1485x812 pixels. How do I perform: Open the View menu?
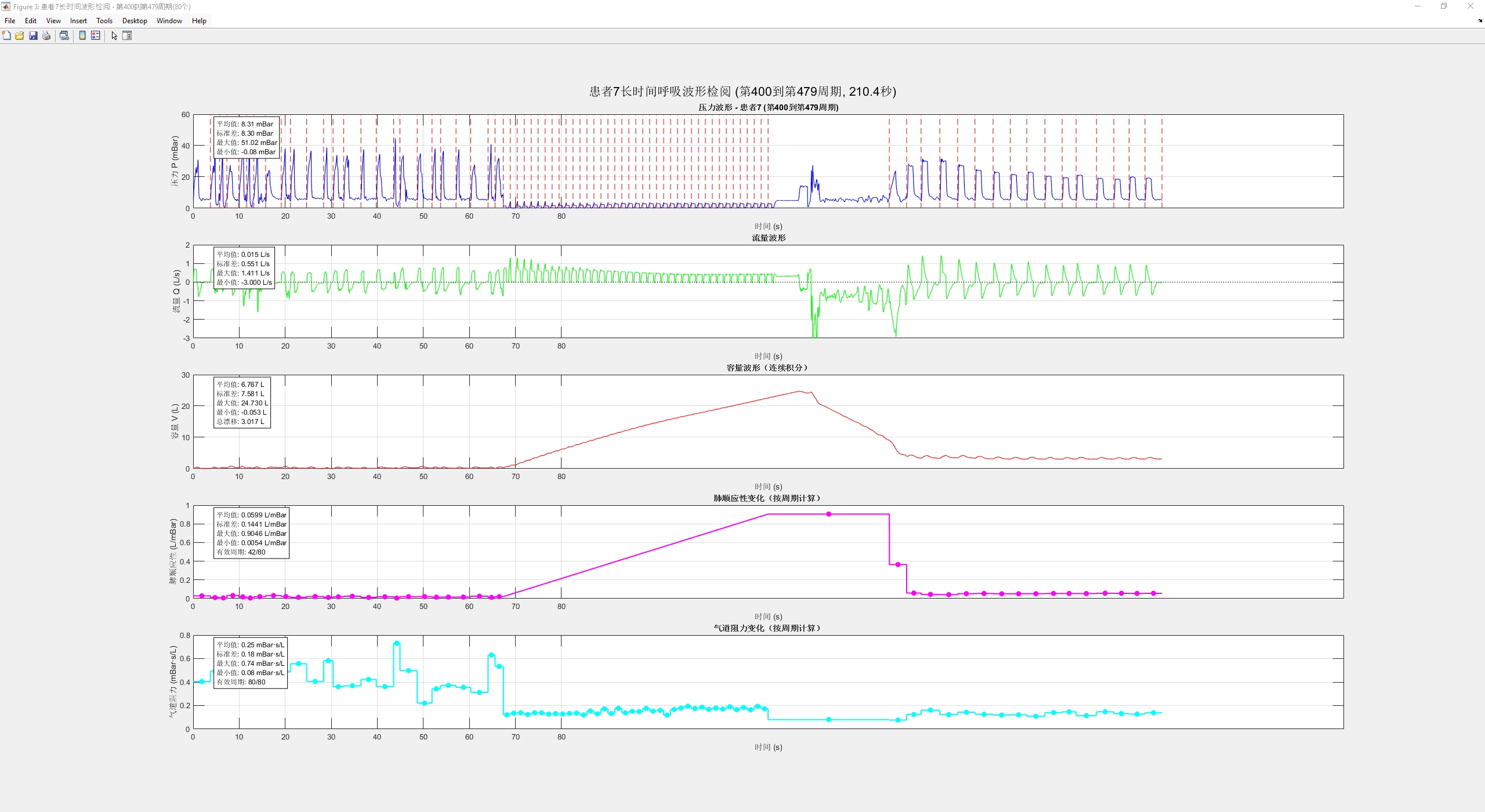53,20
